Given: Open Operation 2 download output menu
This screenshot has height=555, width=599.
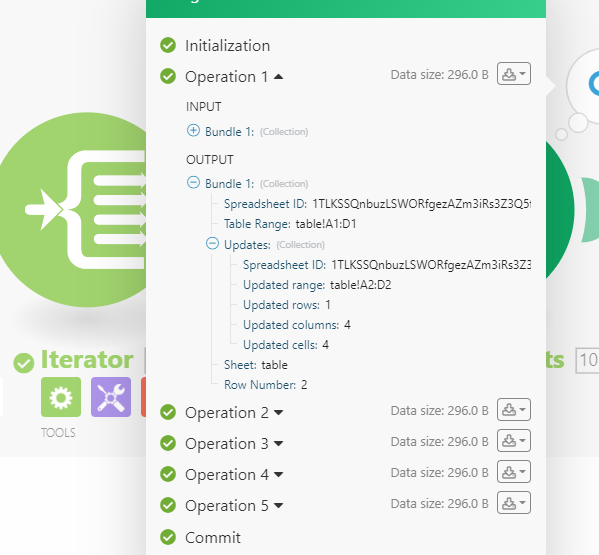Looking at the screenshot, I should point(513,410).
